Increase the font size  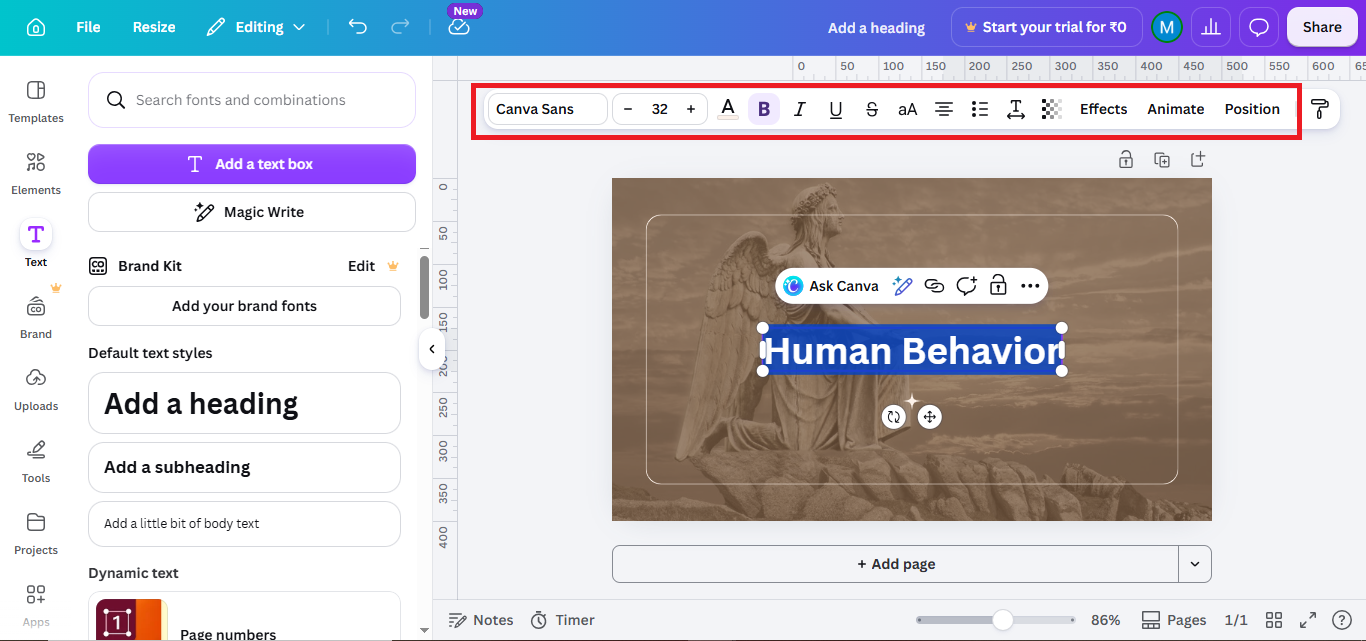point(691,109)
